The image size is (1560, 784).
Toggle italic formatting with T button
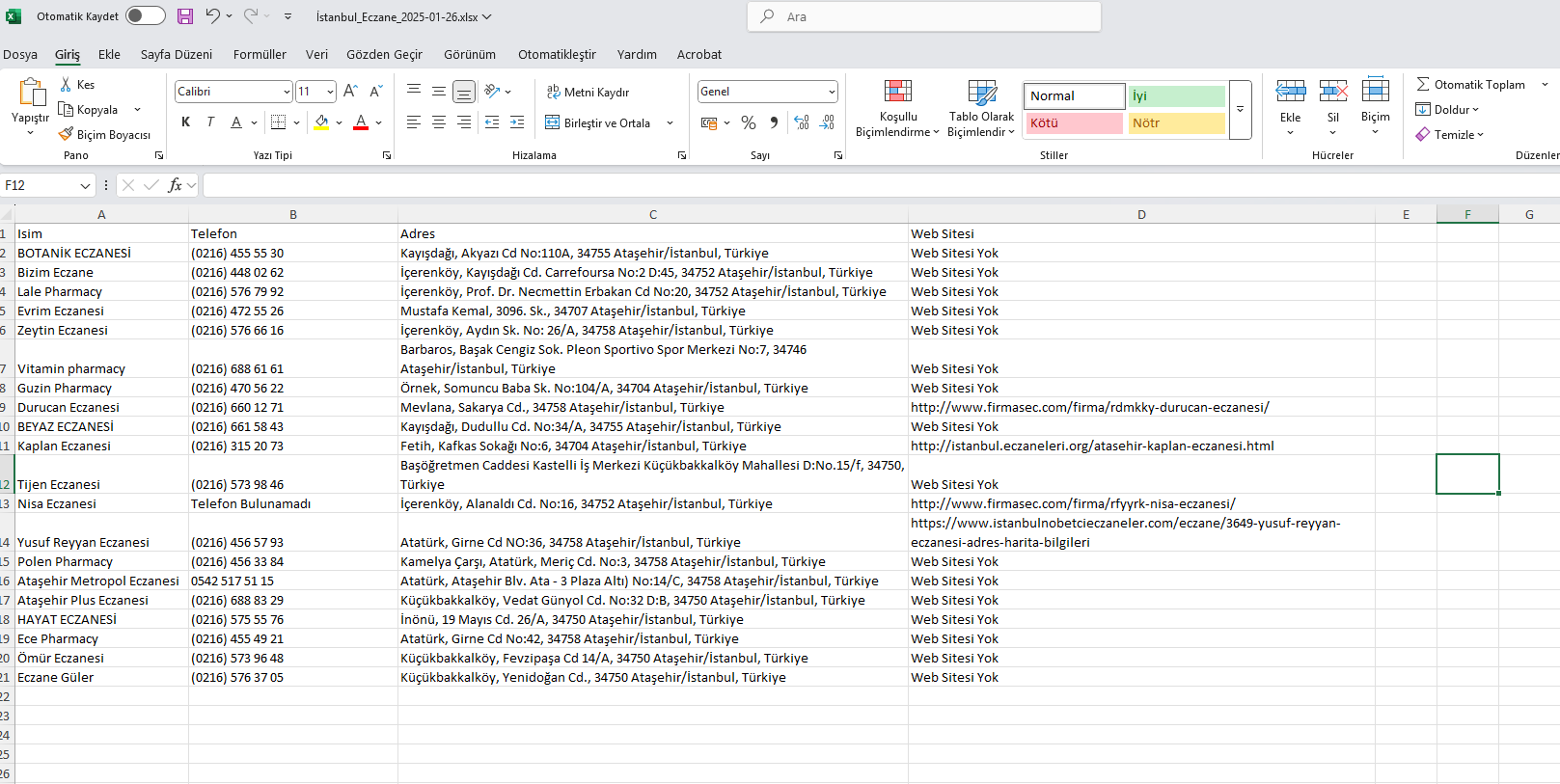pos(210,122)
